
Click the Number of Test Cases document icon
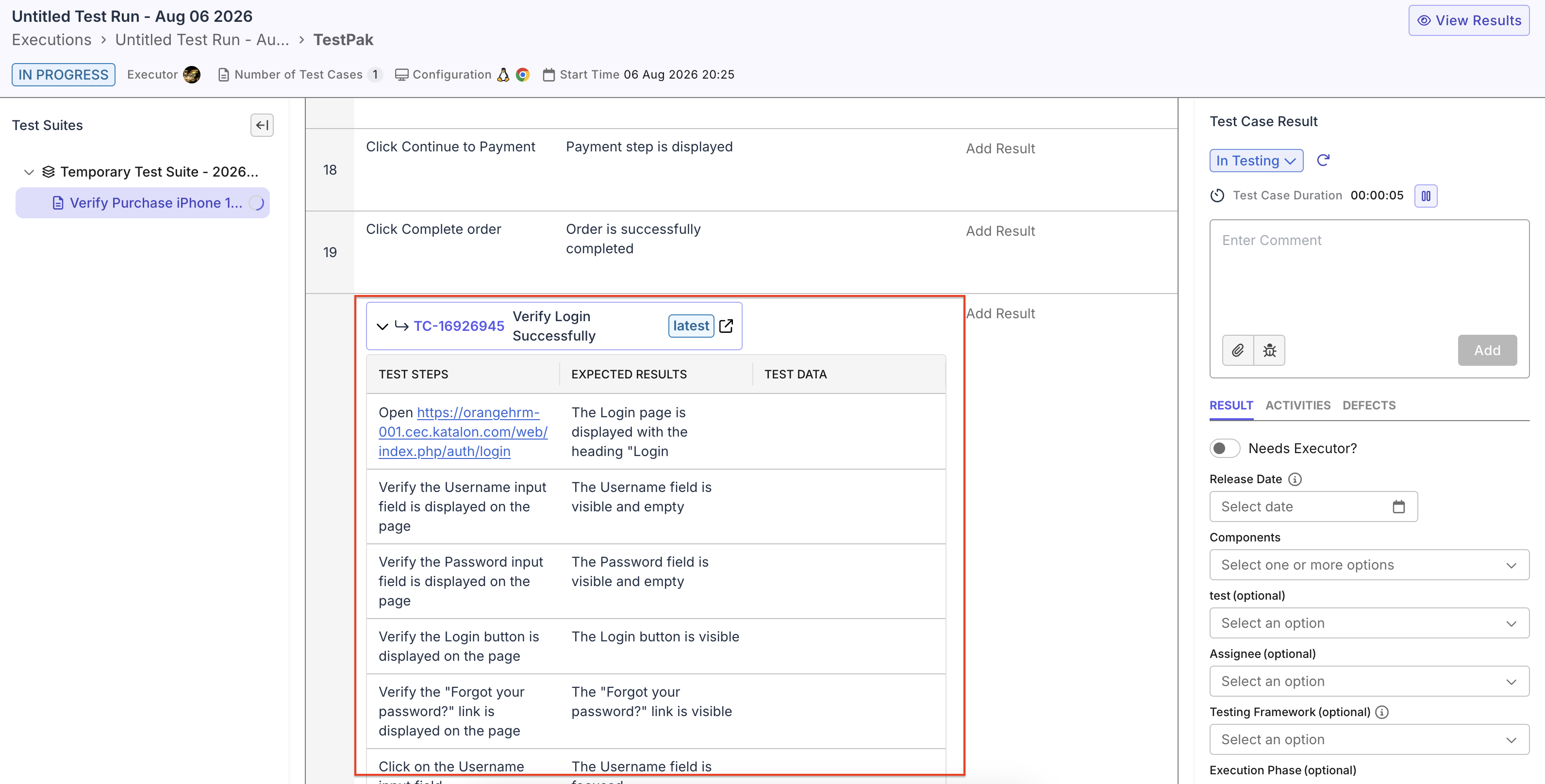(x=223, y=74)
